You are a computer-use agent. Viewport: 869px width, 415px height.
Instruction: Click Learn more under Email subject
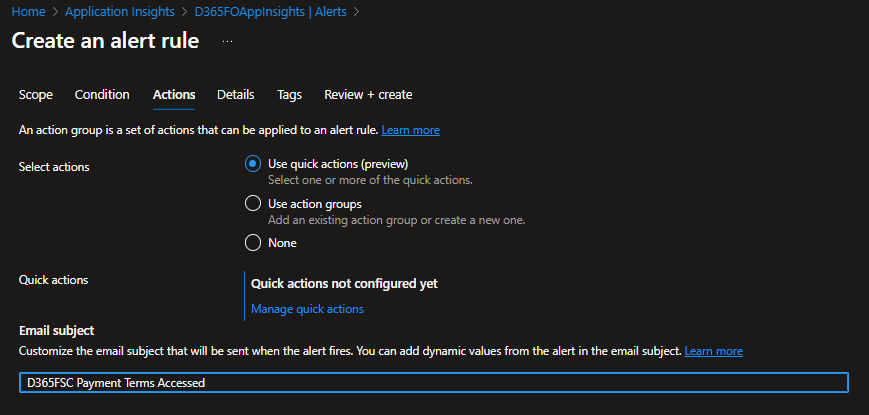coord(713,351)
